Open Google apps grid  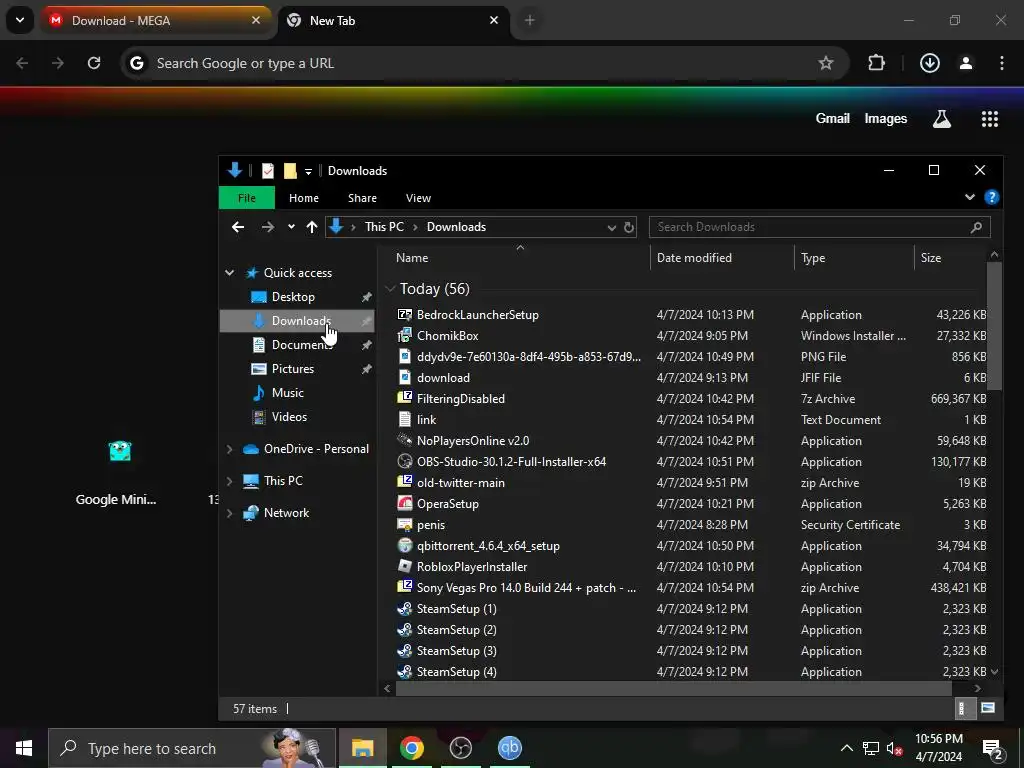coord(989,119)
